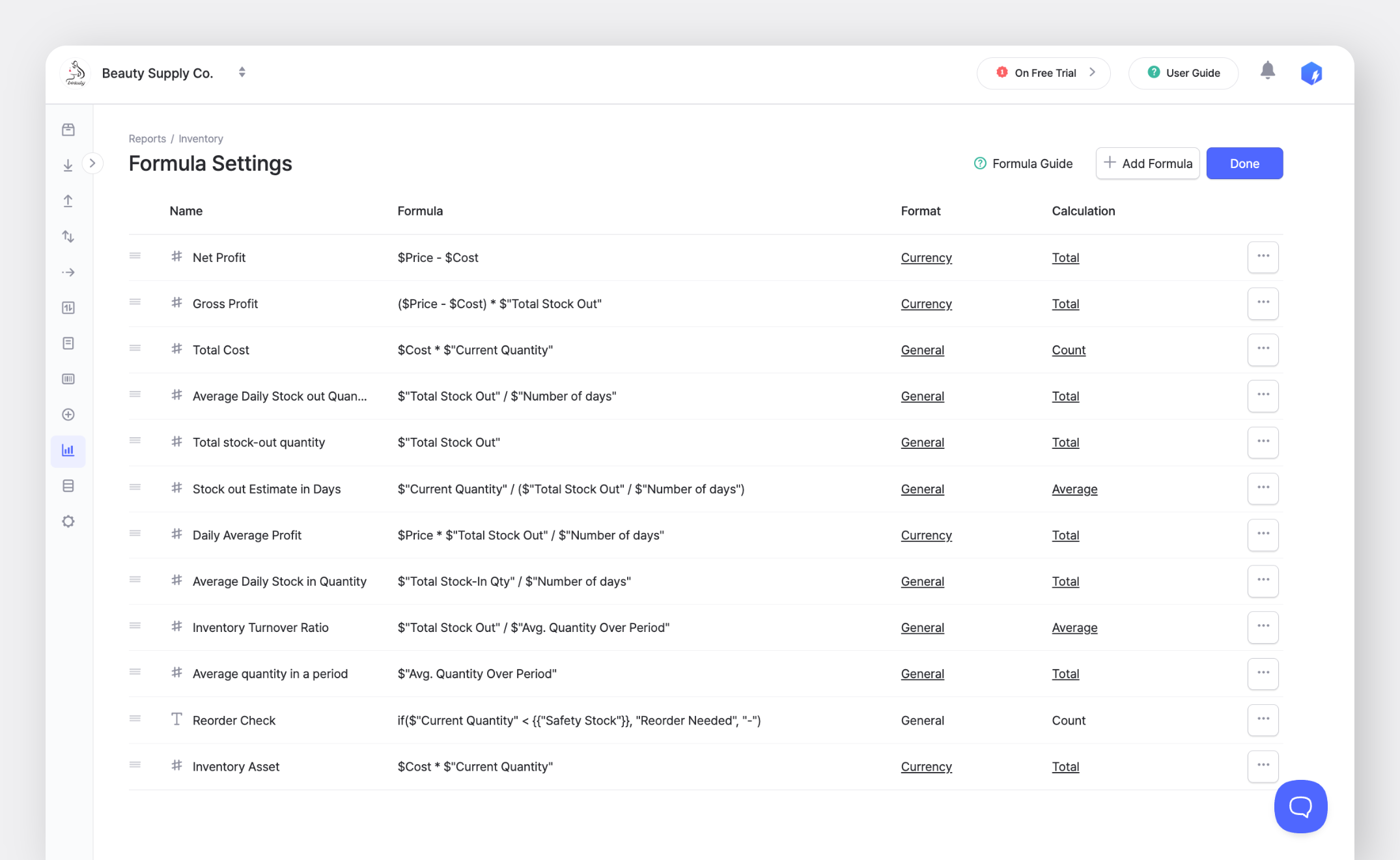Click the stock-out upload arrow sidebar icon
The height and width of the screenshot is (860, 1400).
pos(68,201)
